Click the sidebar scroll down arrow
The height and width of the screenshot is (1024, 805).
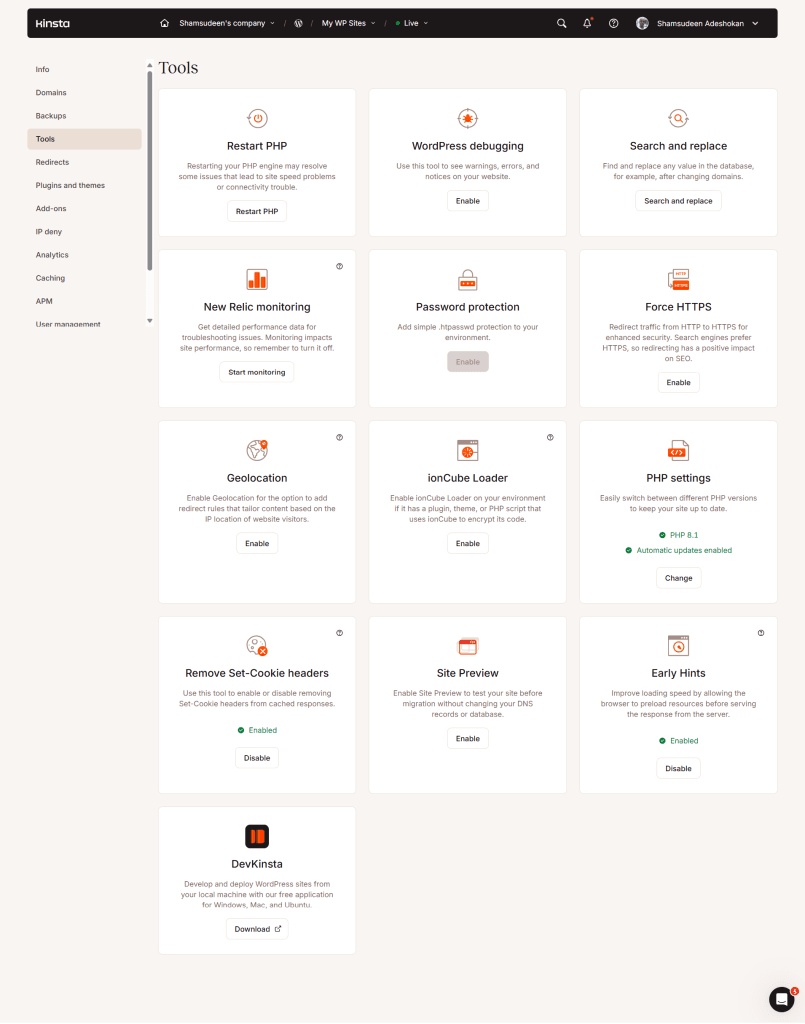point(150,321)
